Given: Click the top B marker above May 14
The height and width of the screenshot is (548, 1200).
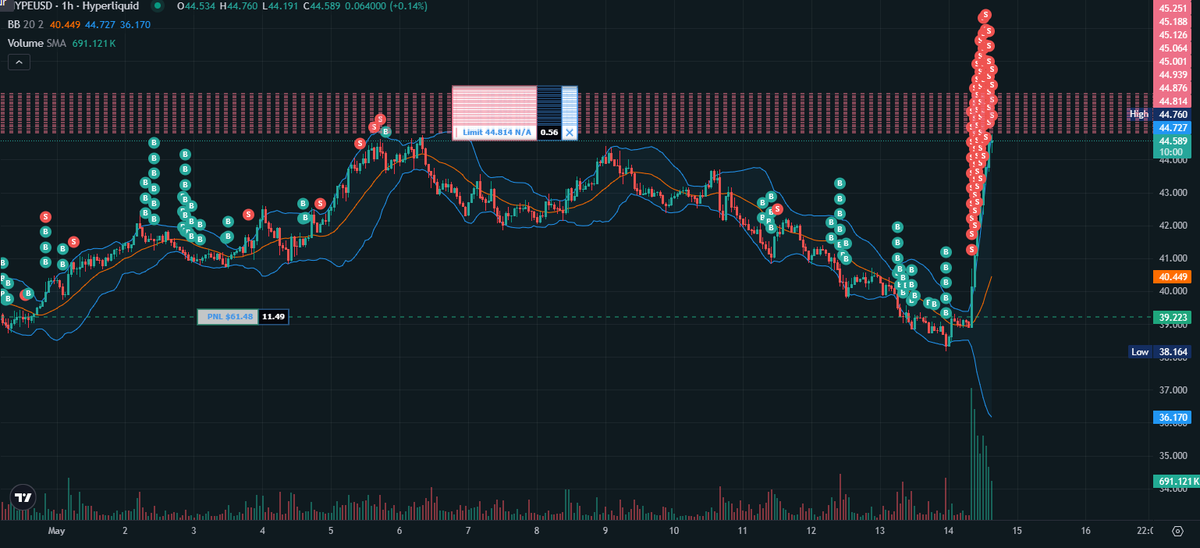Looking at the screenshot, I should click(946, 253).
